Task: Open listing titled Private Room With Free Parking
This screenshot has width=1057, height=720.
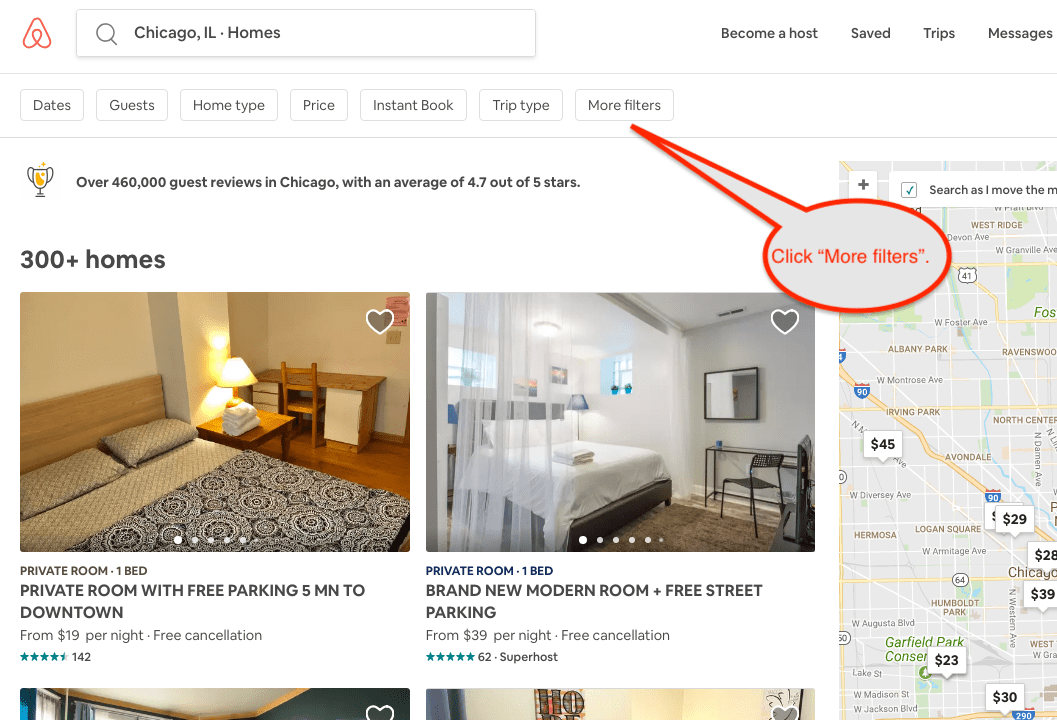Action: point(193,601)
